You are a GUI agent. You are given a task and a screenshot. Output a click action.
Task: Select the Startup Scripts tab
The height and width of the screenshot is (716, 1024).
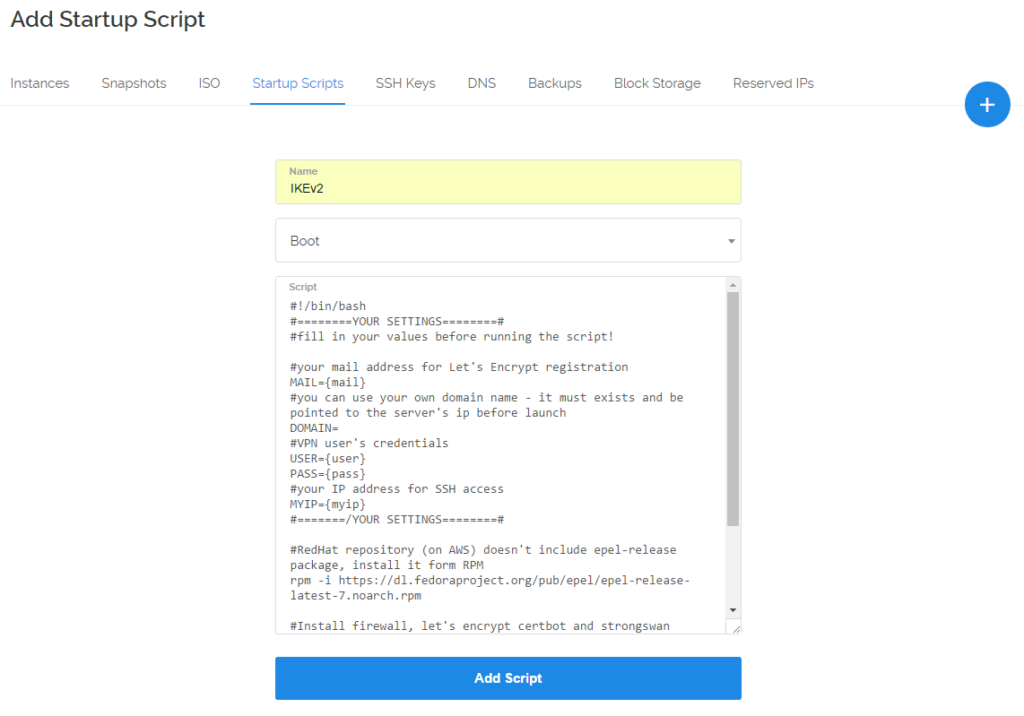point(298,84)
